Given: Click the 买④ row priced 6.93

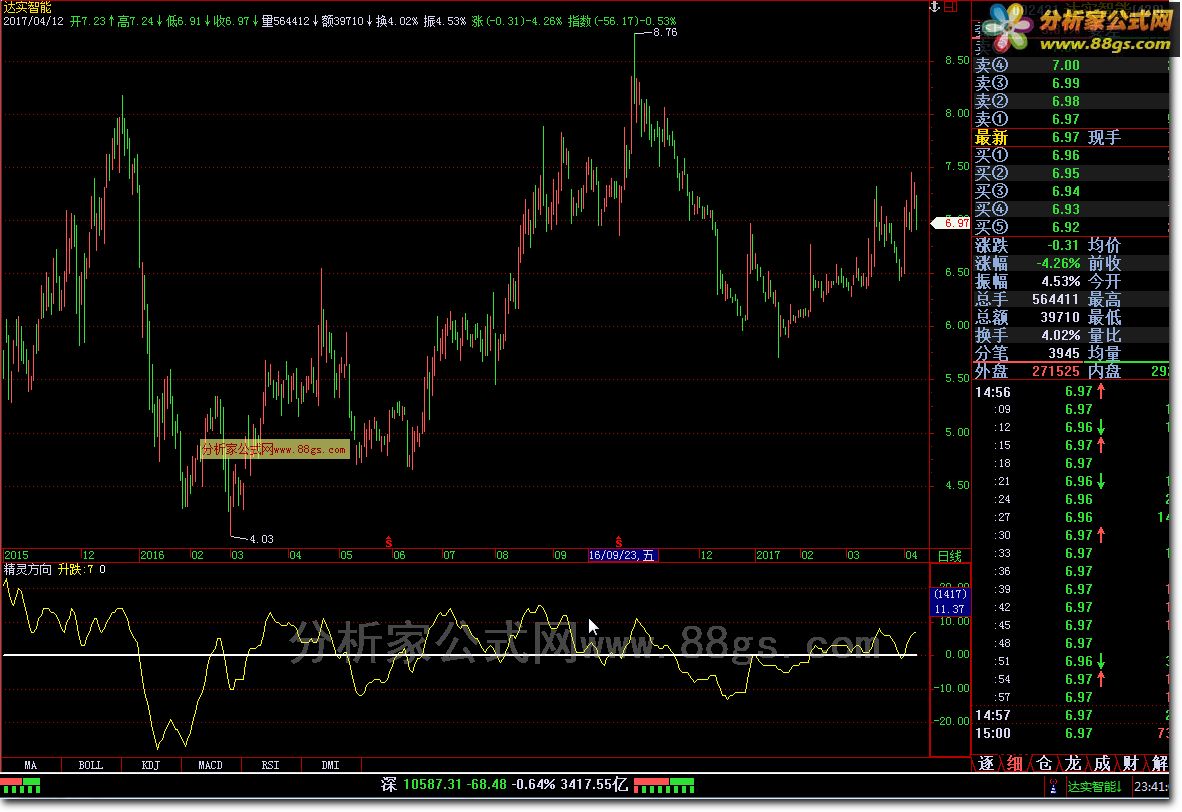Looking at the screenshot, I should point(1071,210).
